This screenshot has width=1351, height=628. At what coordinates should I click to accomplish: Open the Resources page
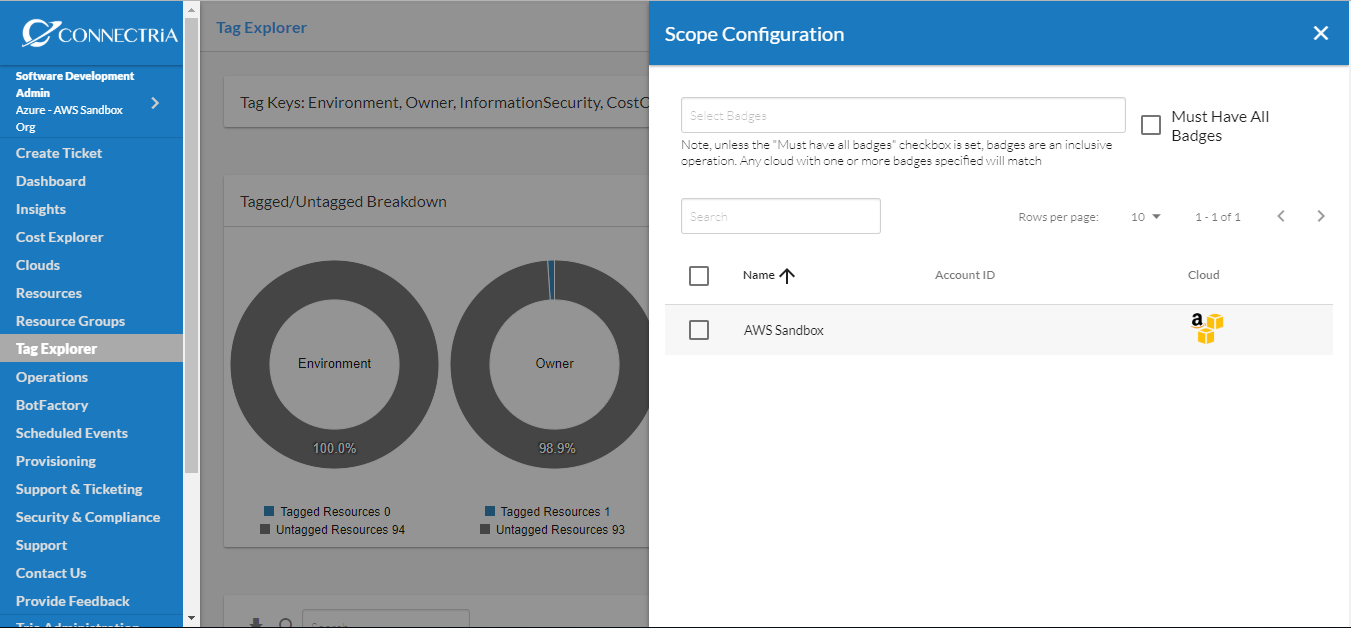49,293
